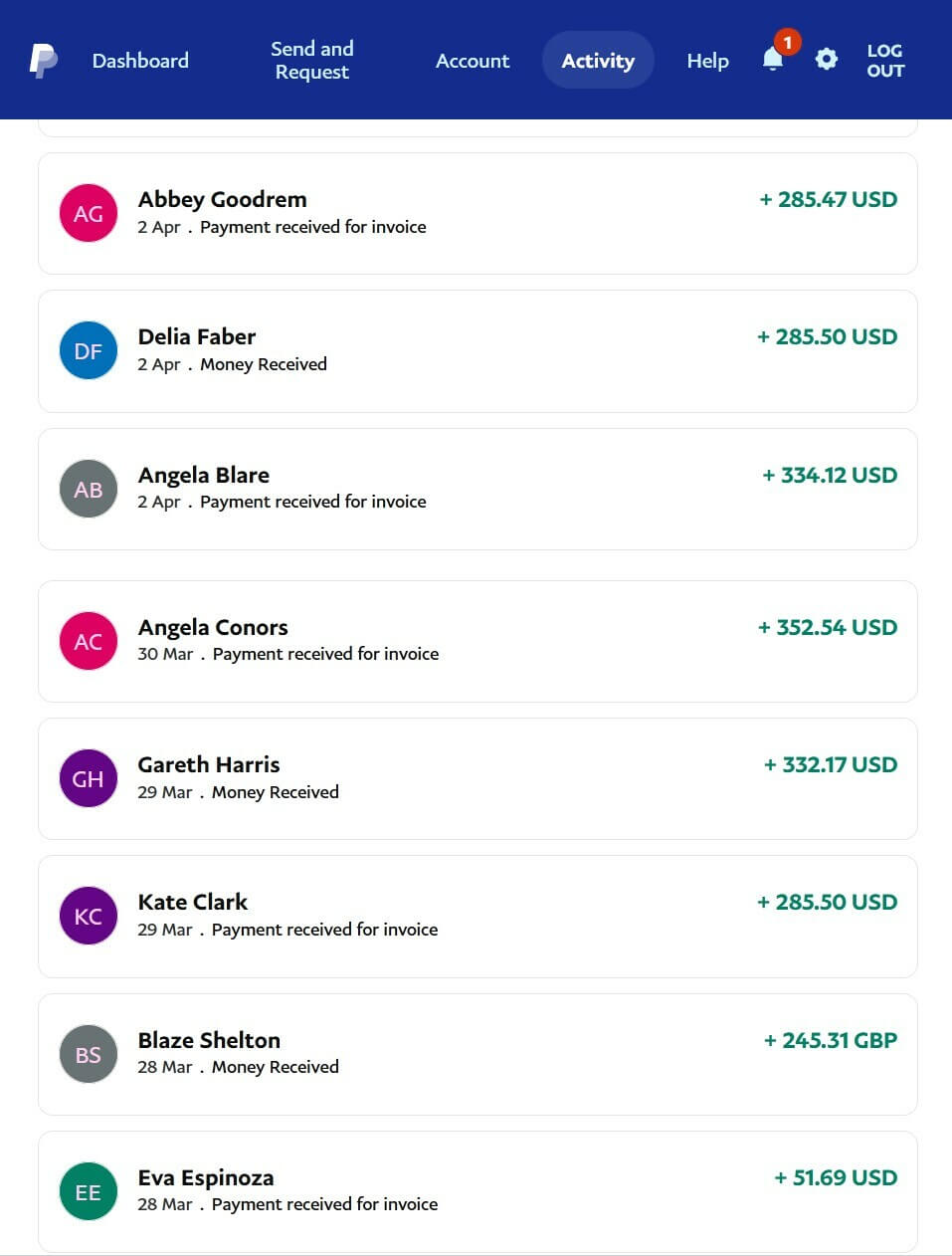Viewport: 952px width, 1256px height.
Task: Click Delia Faber's DF avatar
Action: [x=89, y=350]
